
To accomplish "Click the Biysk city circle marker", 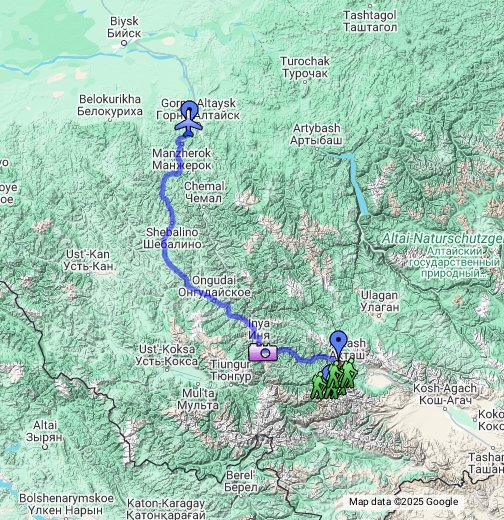I will [124, 43].
